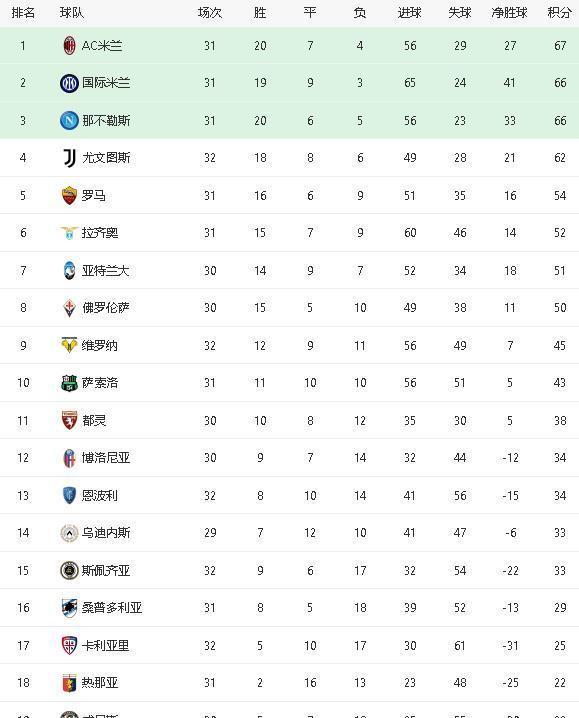Click the 佛罗伦萨 fleur-de-lis logo
Image resolution: width=579 pixels, height=718 pixels.
click(69, 308)
